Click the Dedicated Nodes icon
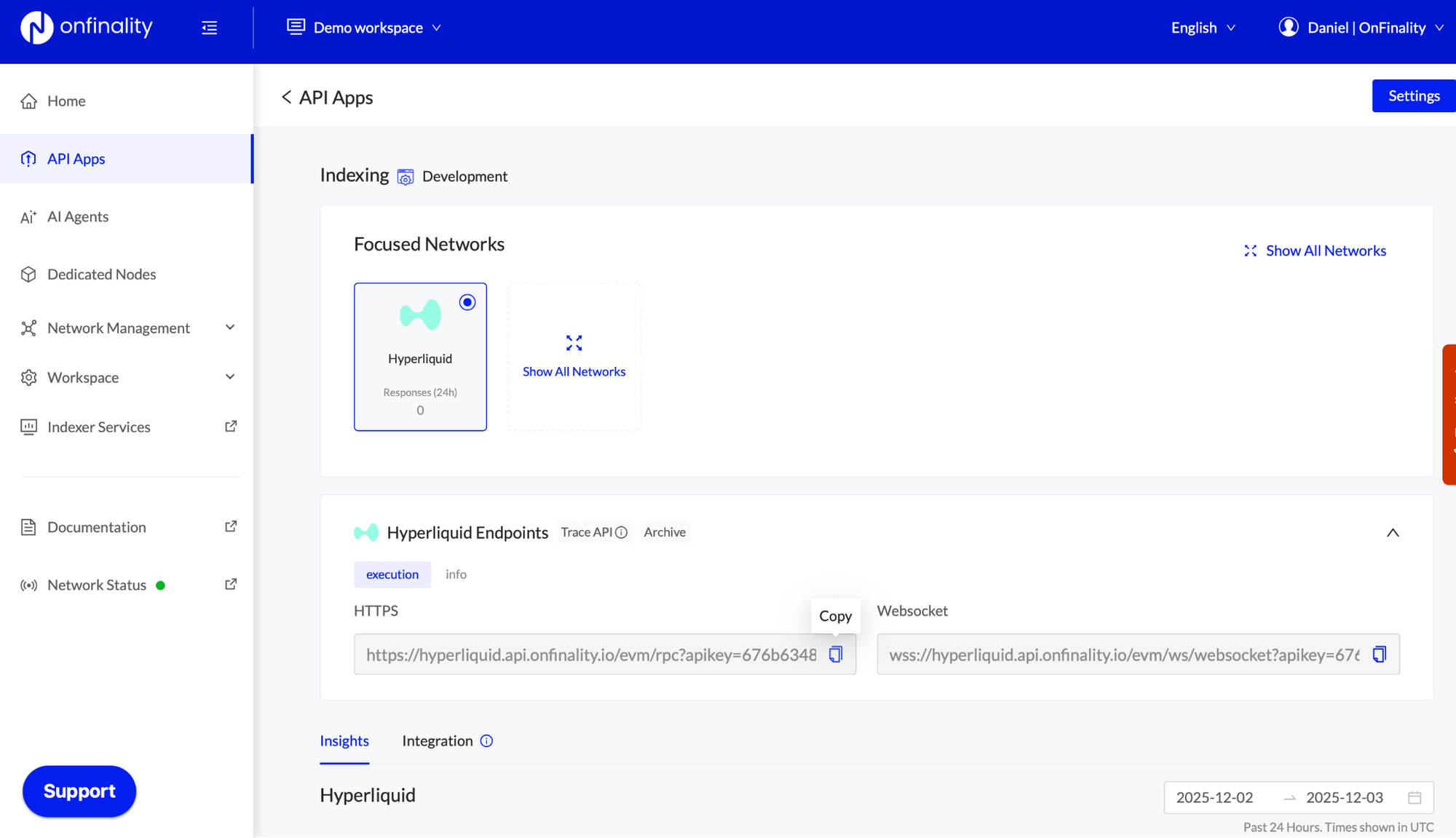 (28, 274)
